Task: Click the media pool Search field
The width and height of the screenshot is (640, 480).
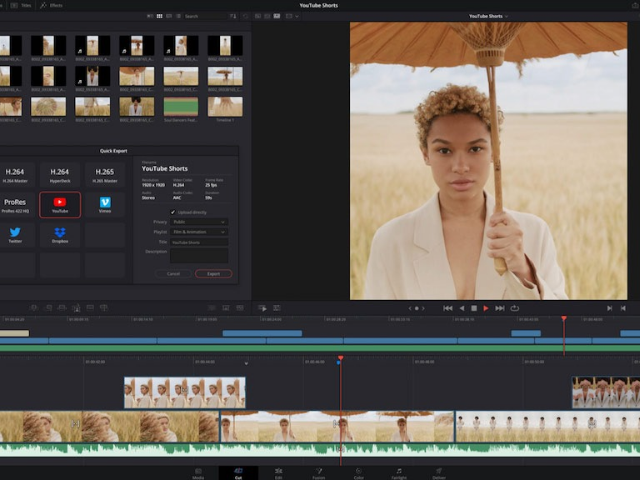Action: coord(204,16)
